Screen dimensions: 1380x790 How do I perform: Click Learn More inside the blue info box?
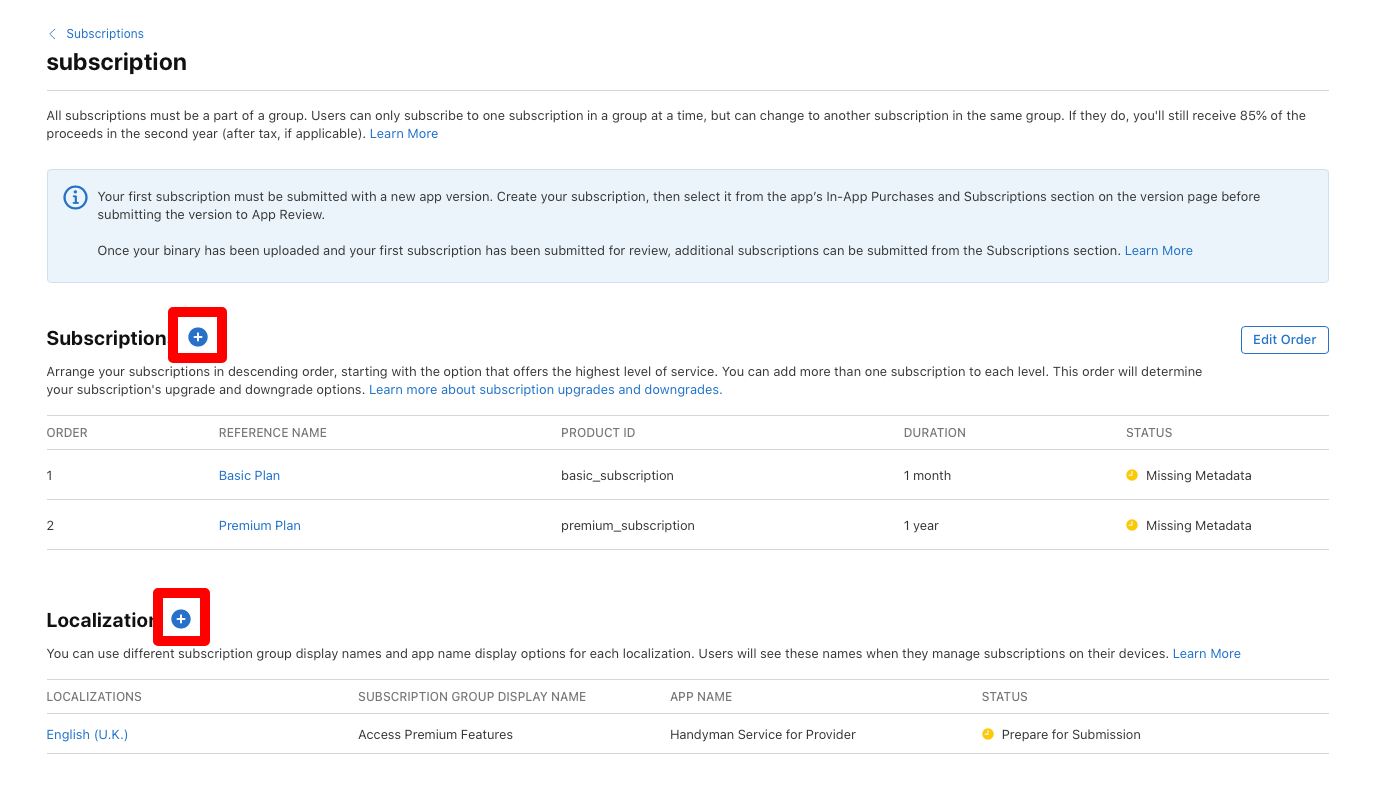point(1159,250)
